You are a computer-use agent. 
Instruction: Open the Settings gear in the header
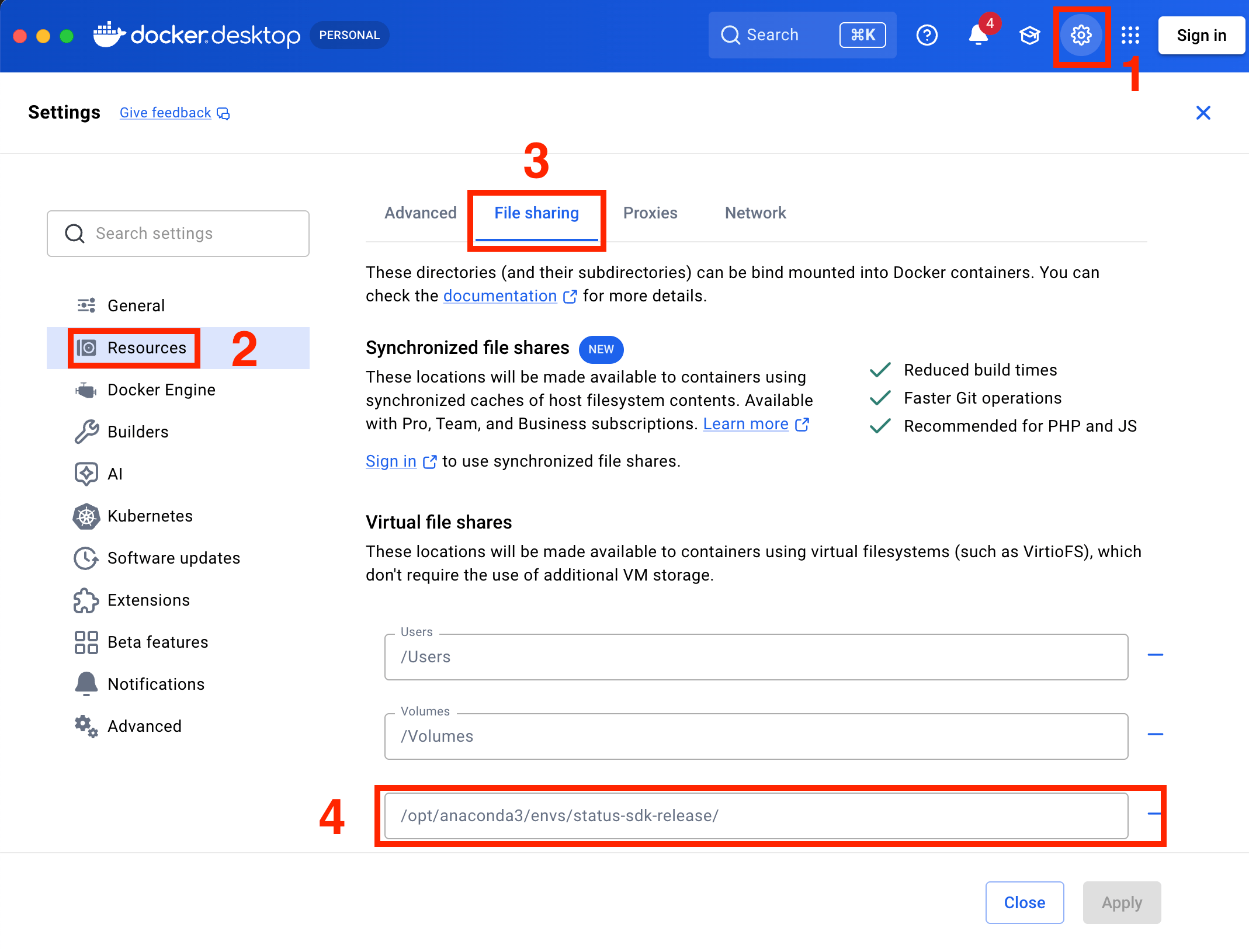click(1081, 36)
